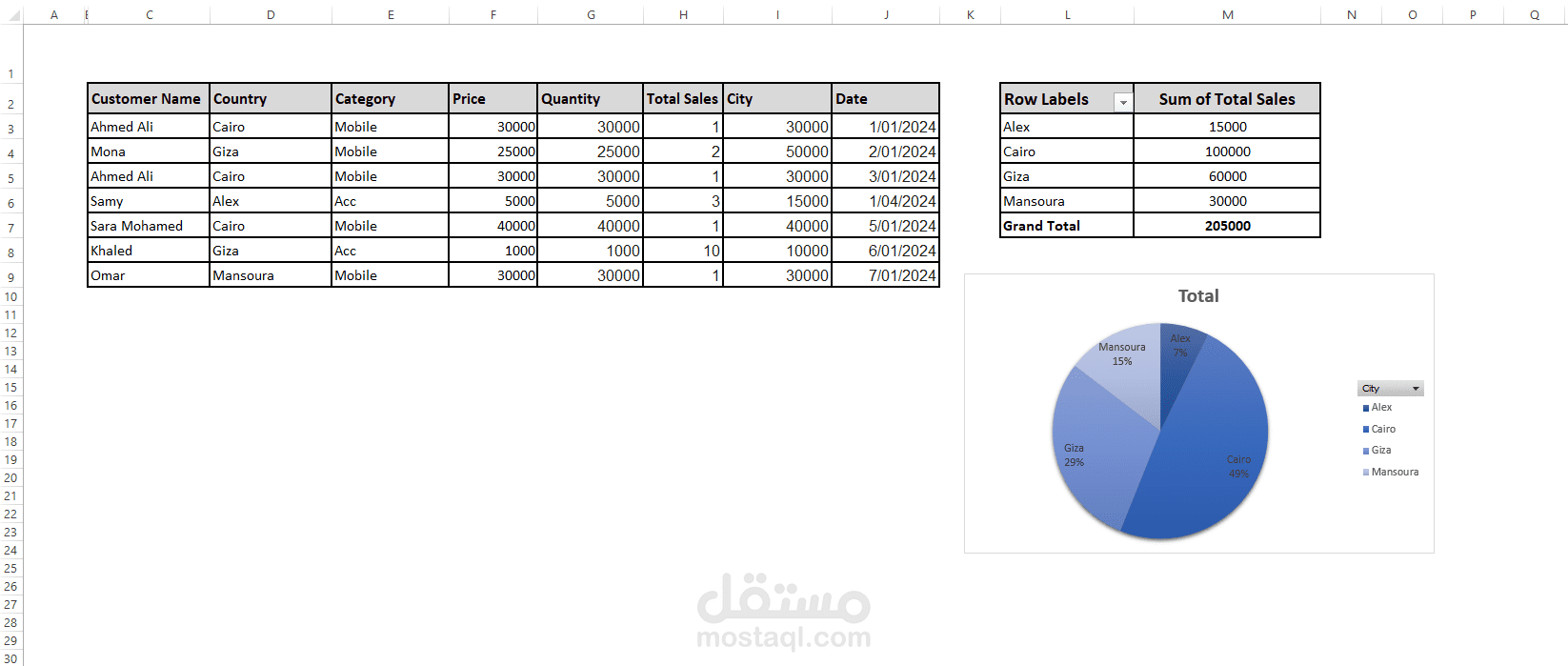Image resolution: width=1568 pixels, height=666 pixels.
Task: Select row 22 header
Action: (10, 515)
